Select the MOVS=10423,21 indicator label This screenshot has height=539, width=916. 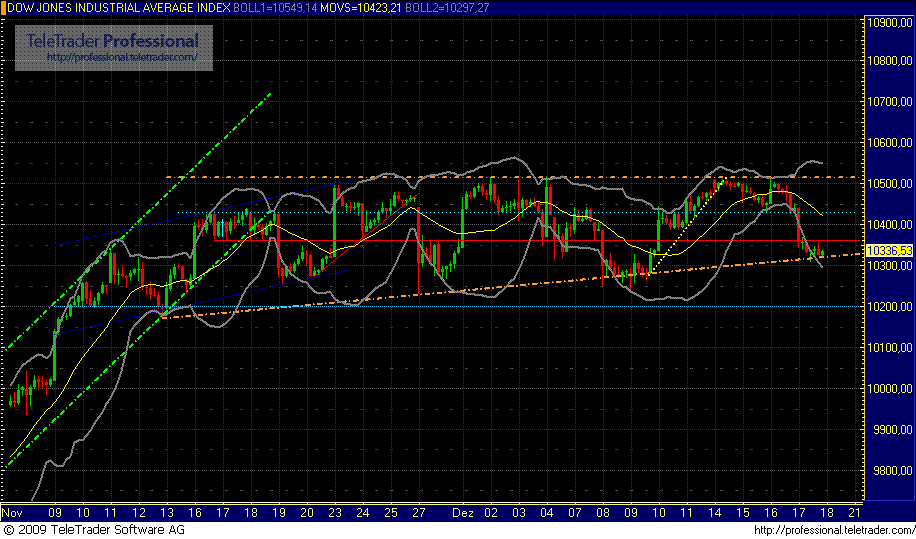coord(362,8)
